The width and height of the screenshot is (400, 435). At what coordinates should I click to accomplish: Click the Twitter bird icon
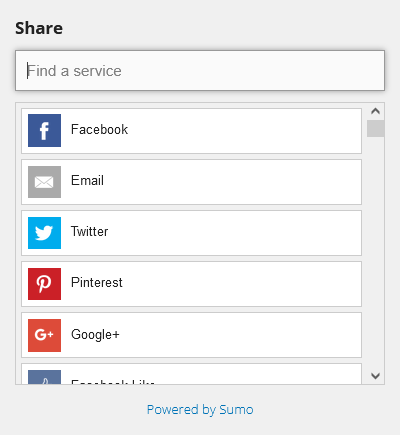(44, 233)
